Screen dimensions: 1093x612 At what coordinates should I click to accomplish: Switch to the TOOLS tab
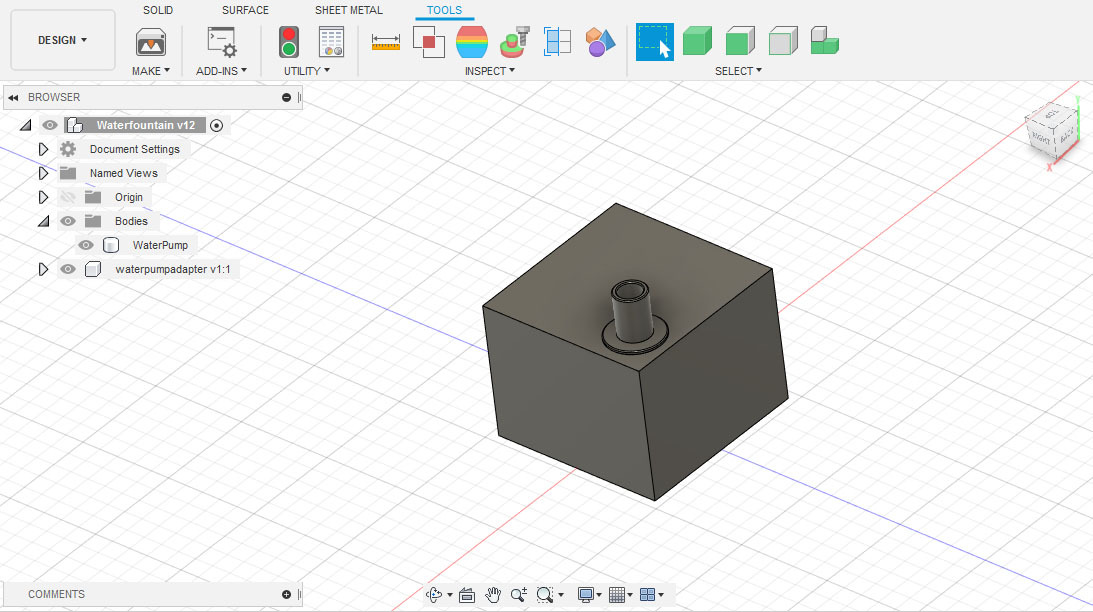click(x=444, y=10)
